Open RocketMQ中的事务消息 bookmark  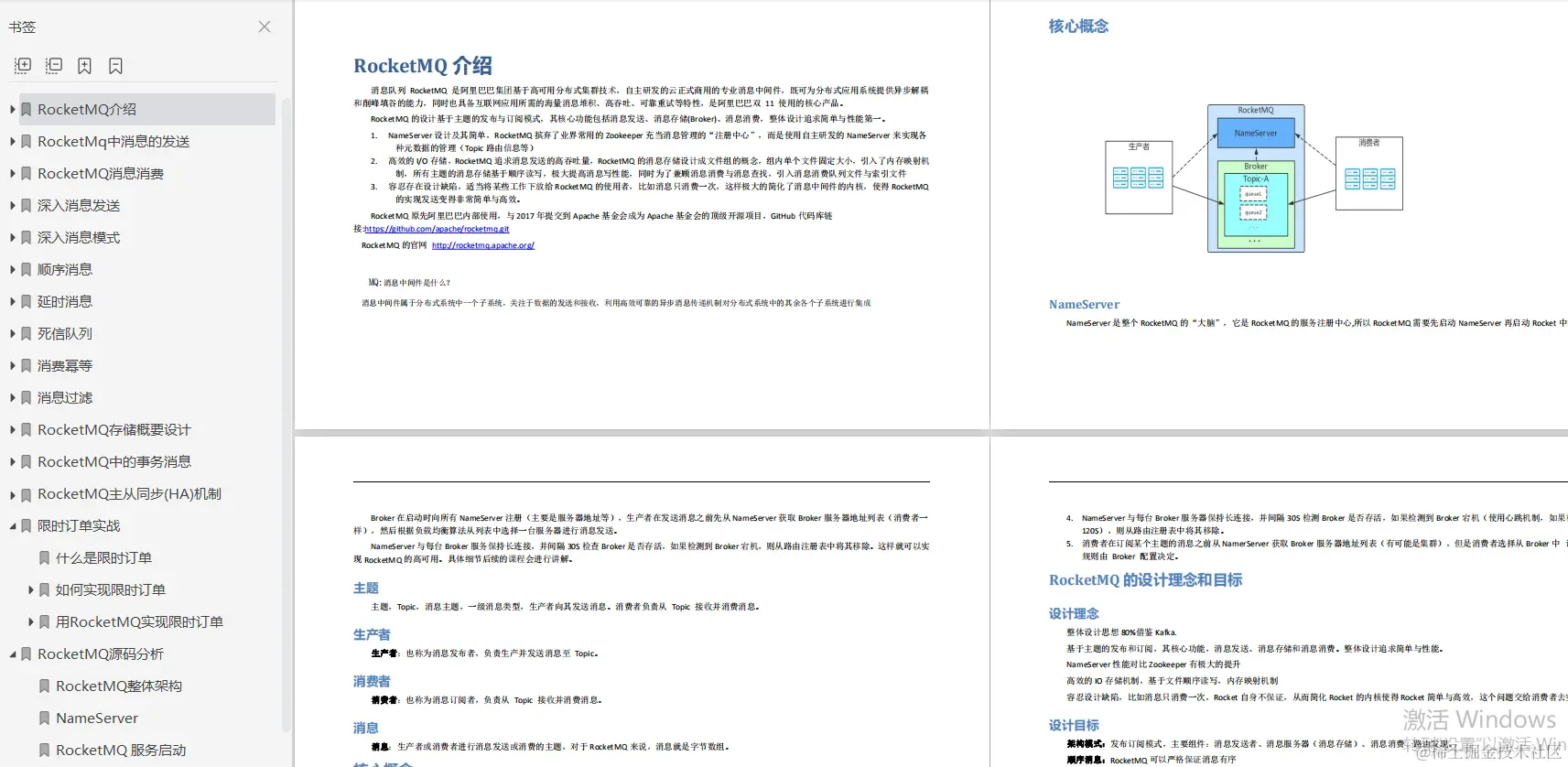[114, 461]
